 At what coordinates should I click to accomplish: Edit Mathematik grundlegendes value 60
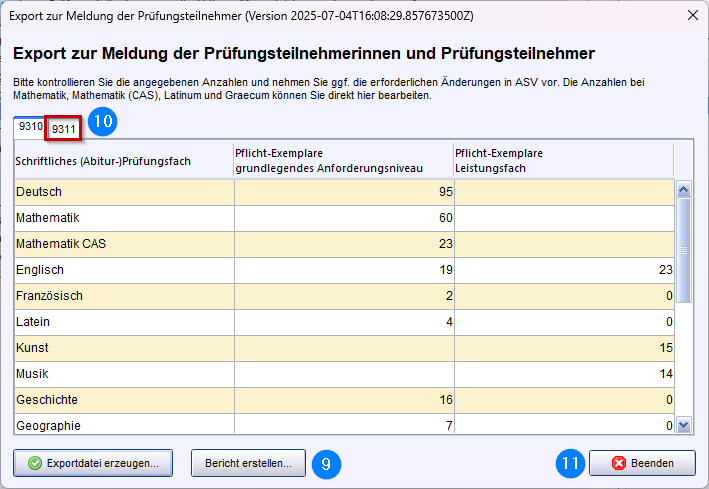[345, 218]
